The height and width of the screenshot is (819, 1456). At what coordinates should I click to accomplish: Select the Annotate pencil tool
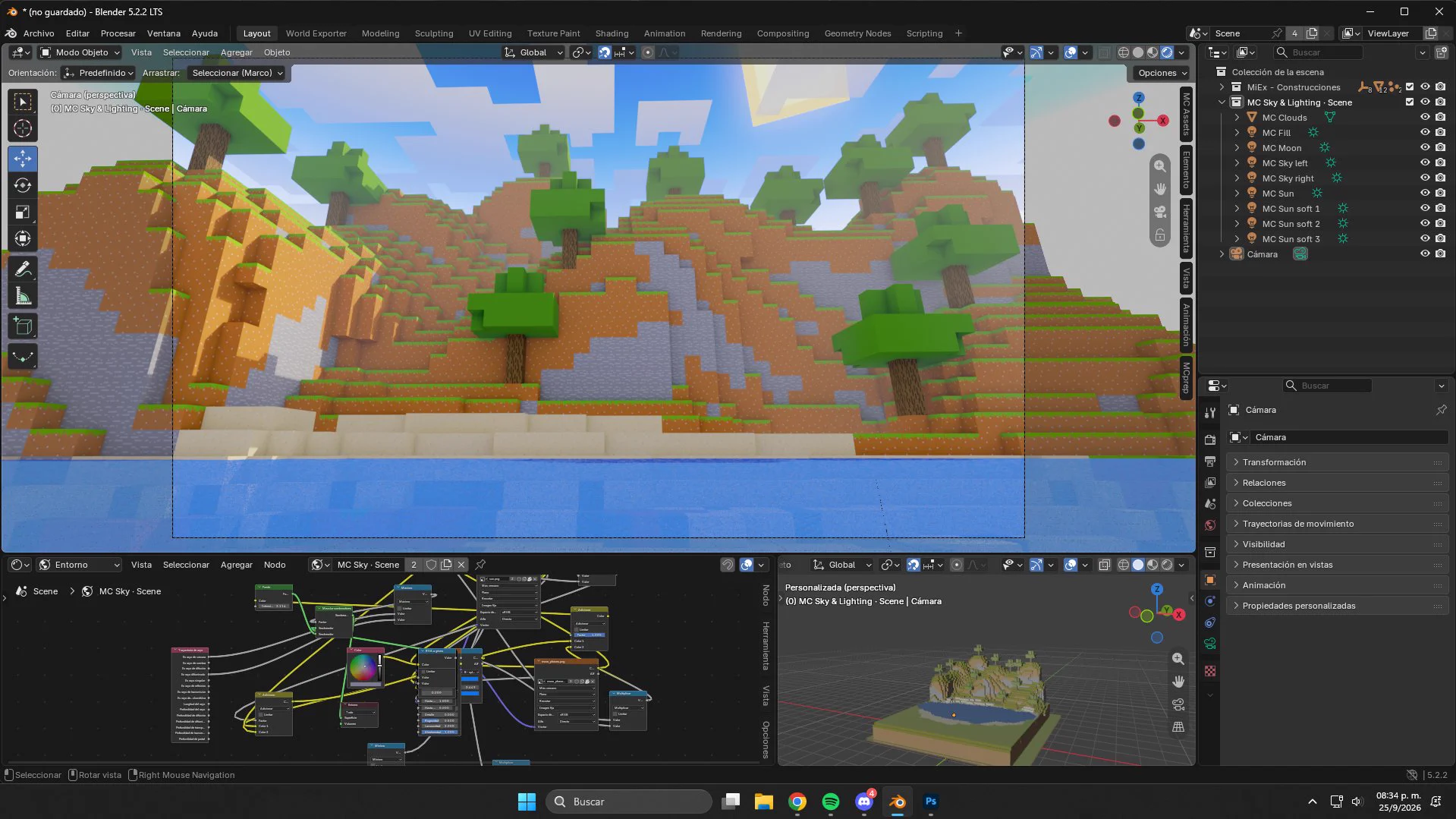point(23,269)
